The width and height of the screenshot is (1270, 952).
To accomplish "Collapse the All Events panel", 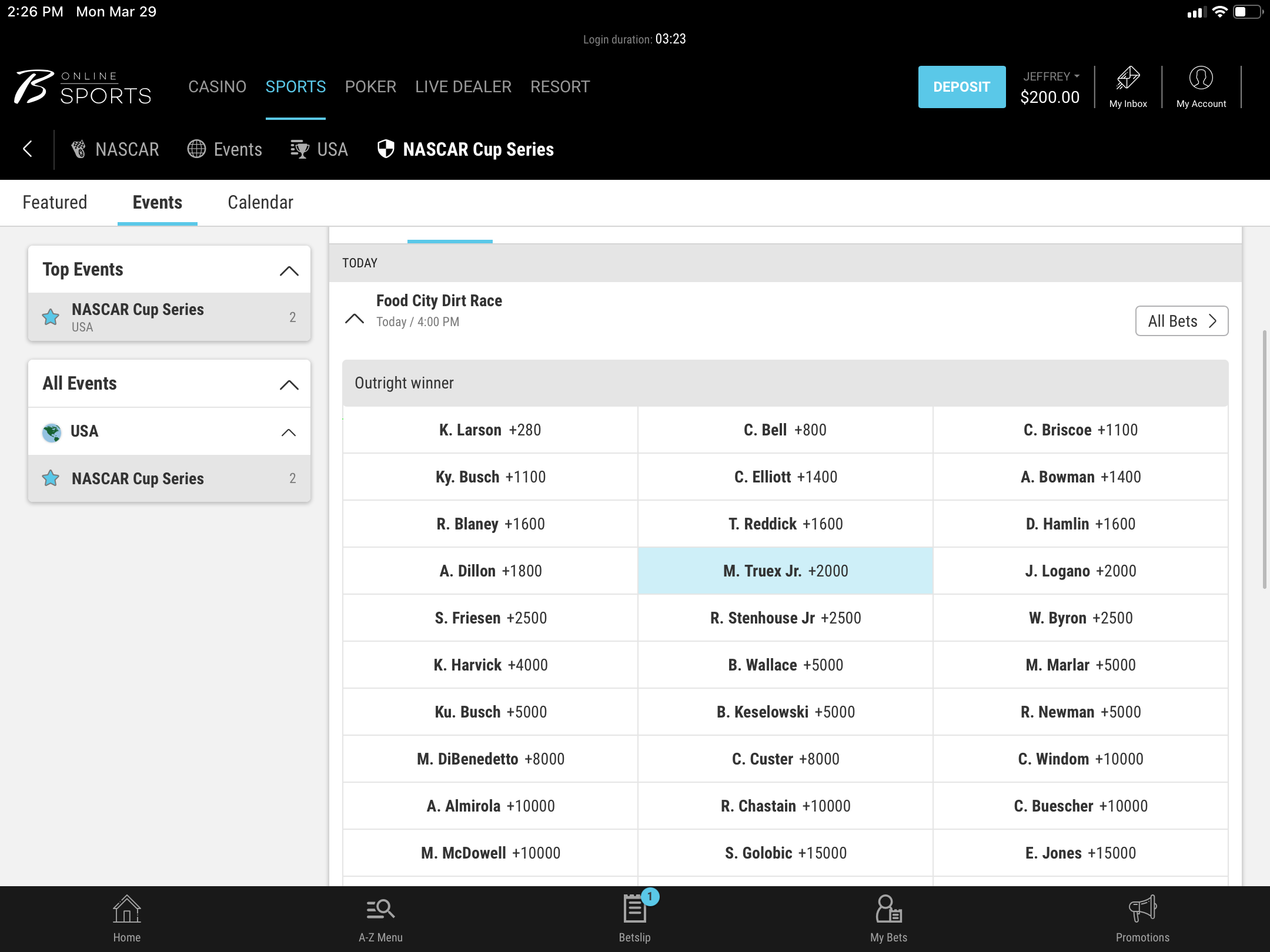I will click(x=289, y=384).
